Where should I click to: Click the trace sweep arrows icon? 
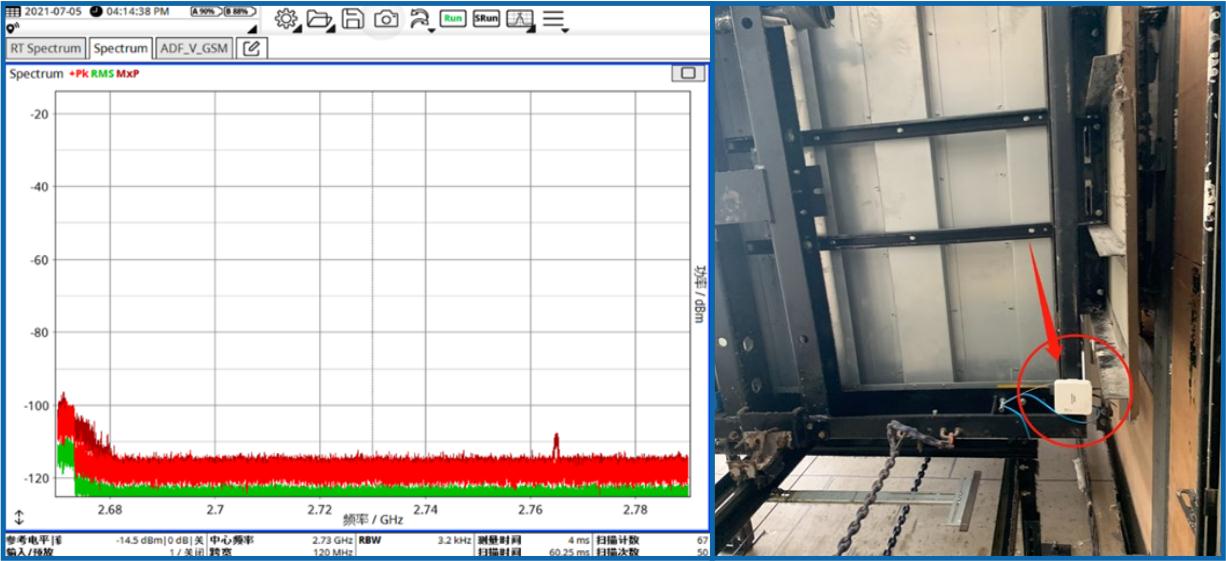point(420,18)
